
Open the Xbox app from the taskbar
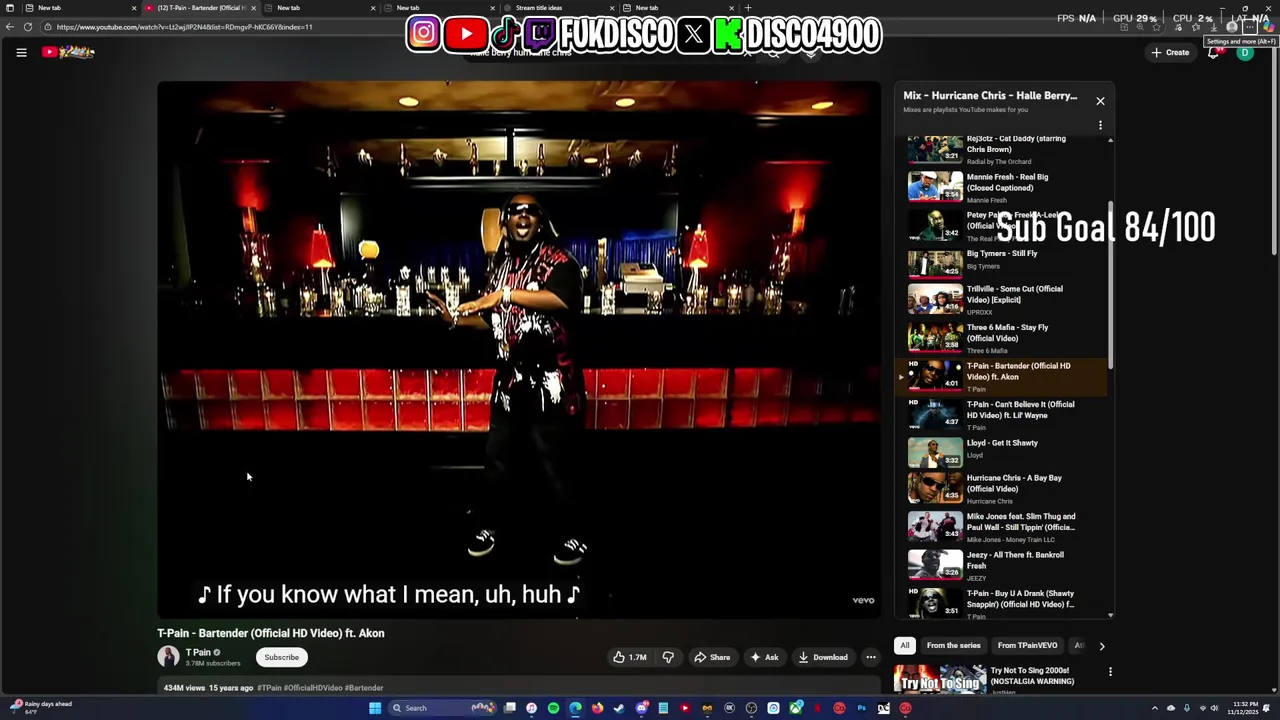(x=795, y=708)
